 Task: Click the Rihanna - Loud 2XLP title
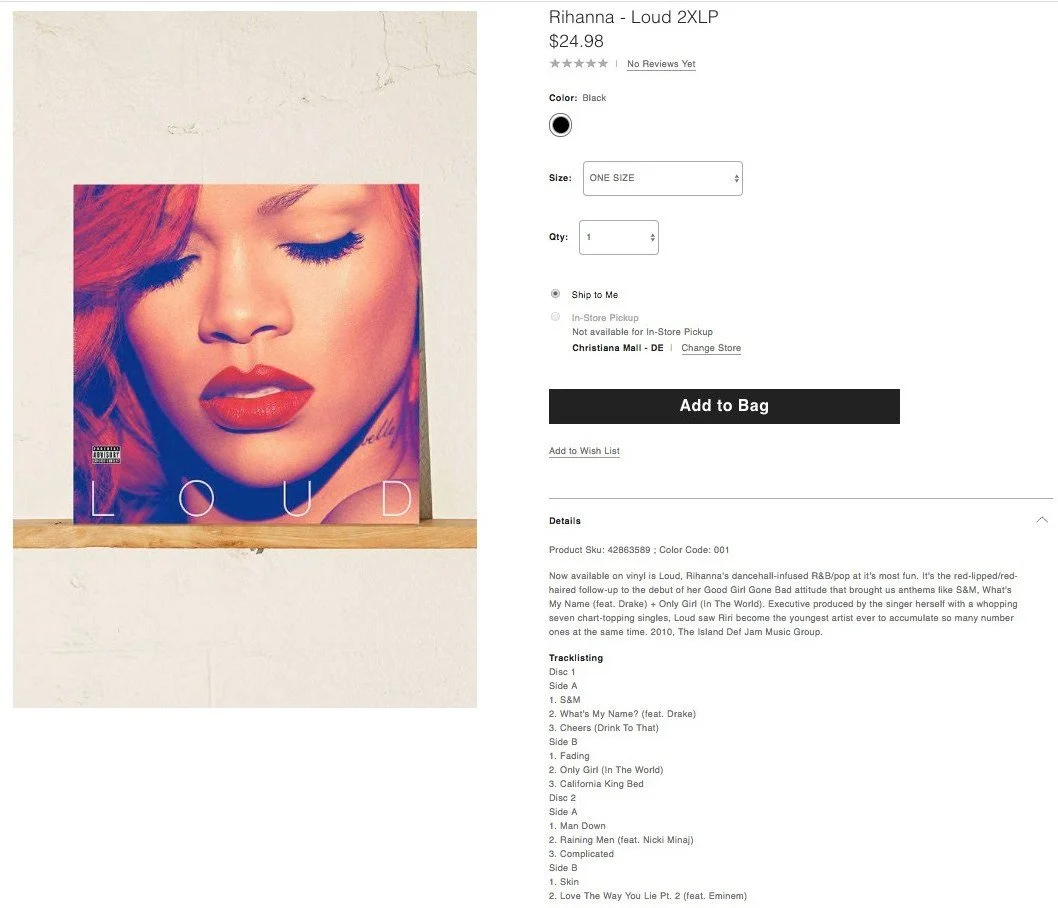[634, 17]
